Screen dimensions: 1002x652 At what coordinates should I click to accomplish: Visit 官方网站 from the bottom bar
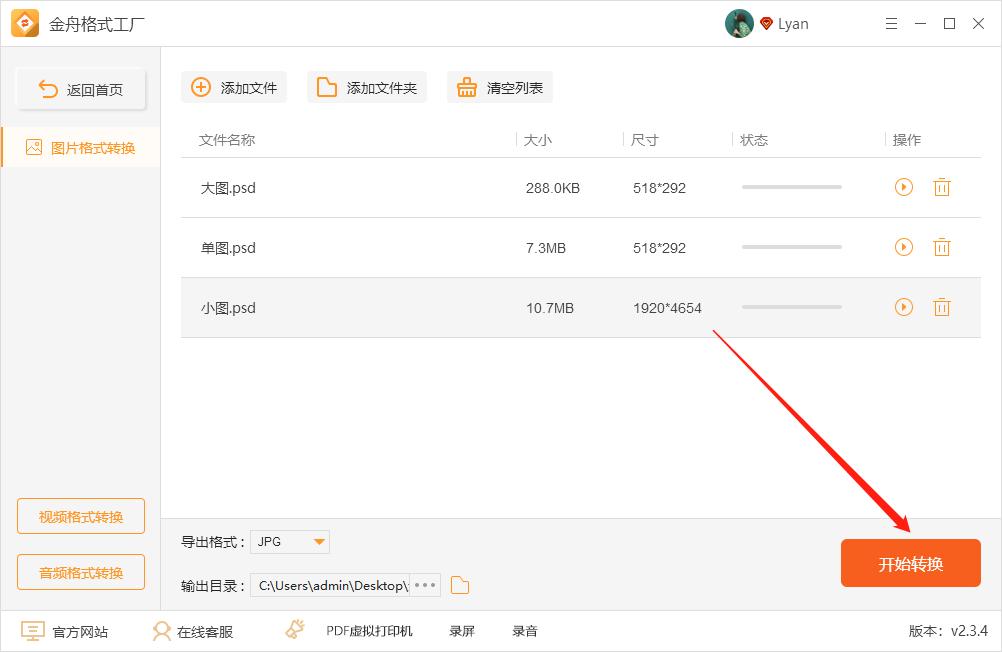coord(63,631)
